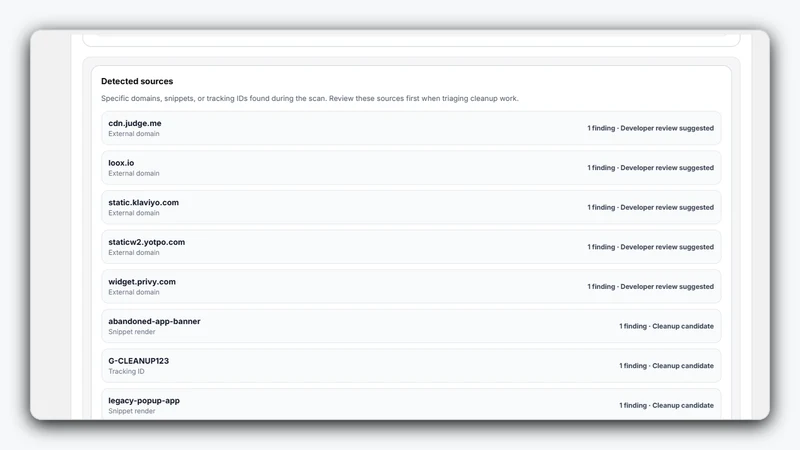Click 'External domain' label under cdn.judge.me
Screen dimensions: 800x450
coord(134,134)
